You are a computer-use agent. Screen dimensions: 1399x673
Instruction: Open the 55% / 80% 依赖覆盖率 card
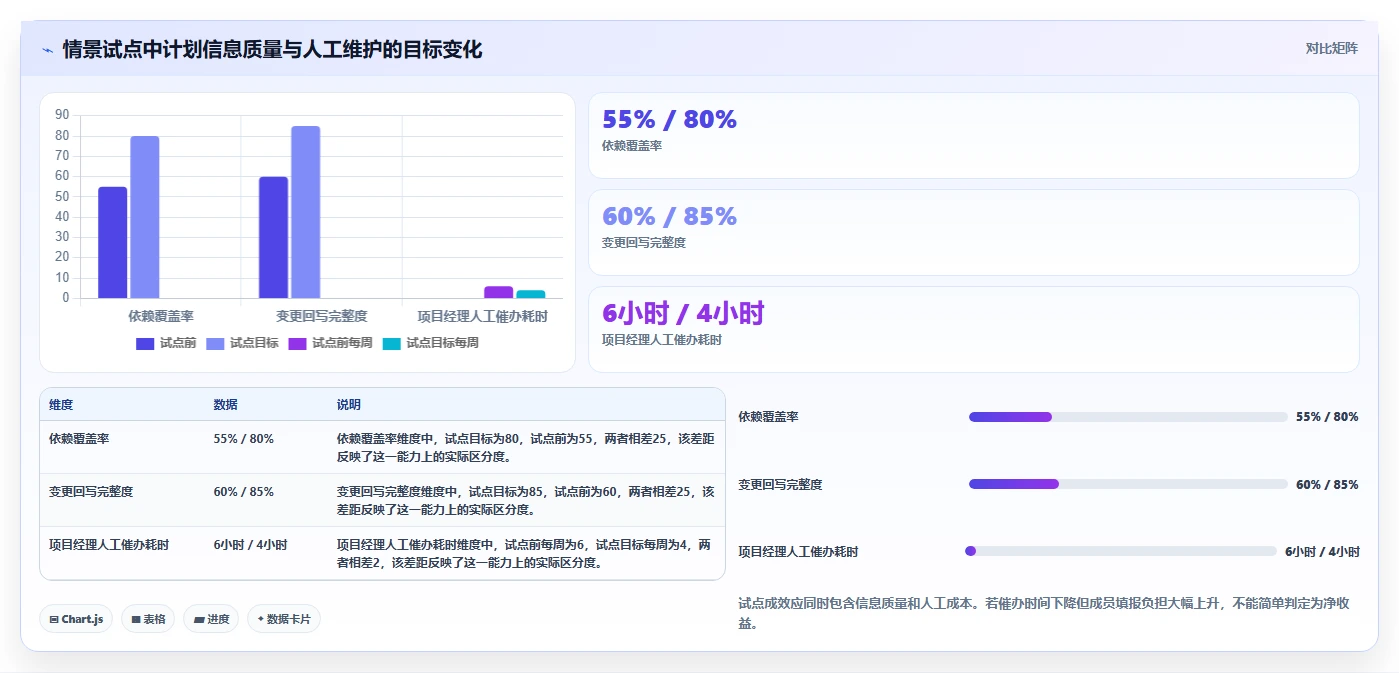[974, 136]
